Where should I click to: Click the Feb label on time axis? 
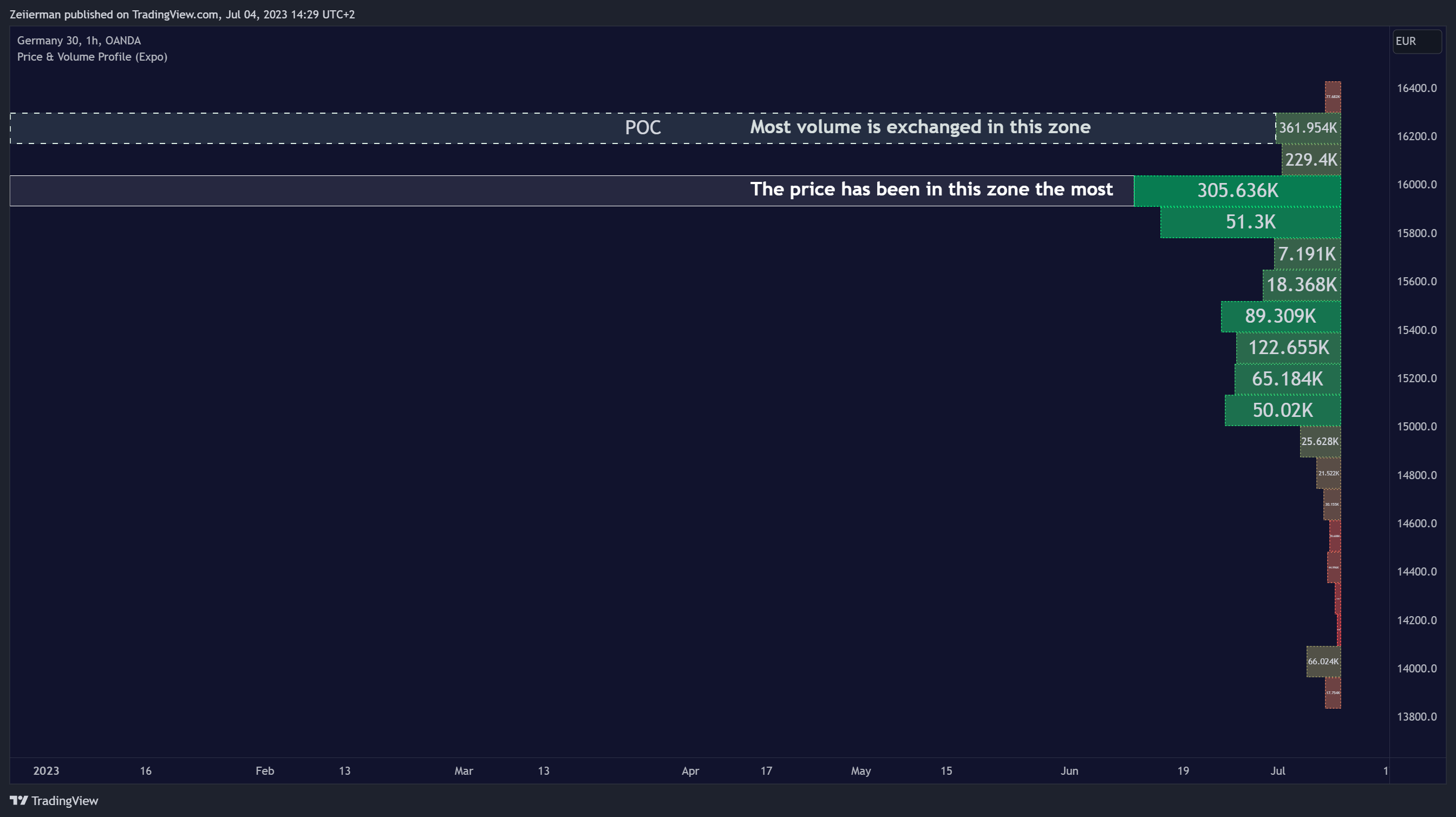coord(265,771)
